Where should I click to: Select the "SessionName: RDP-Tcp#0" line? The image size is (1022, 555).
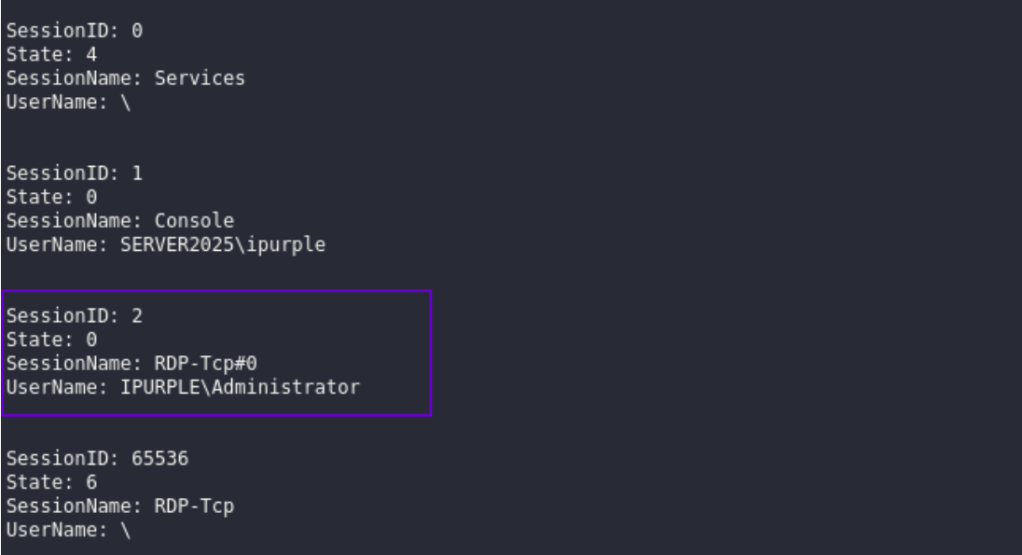click(x=131, y=363)
